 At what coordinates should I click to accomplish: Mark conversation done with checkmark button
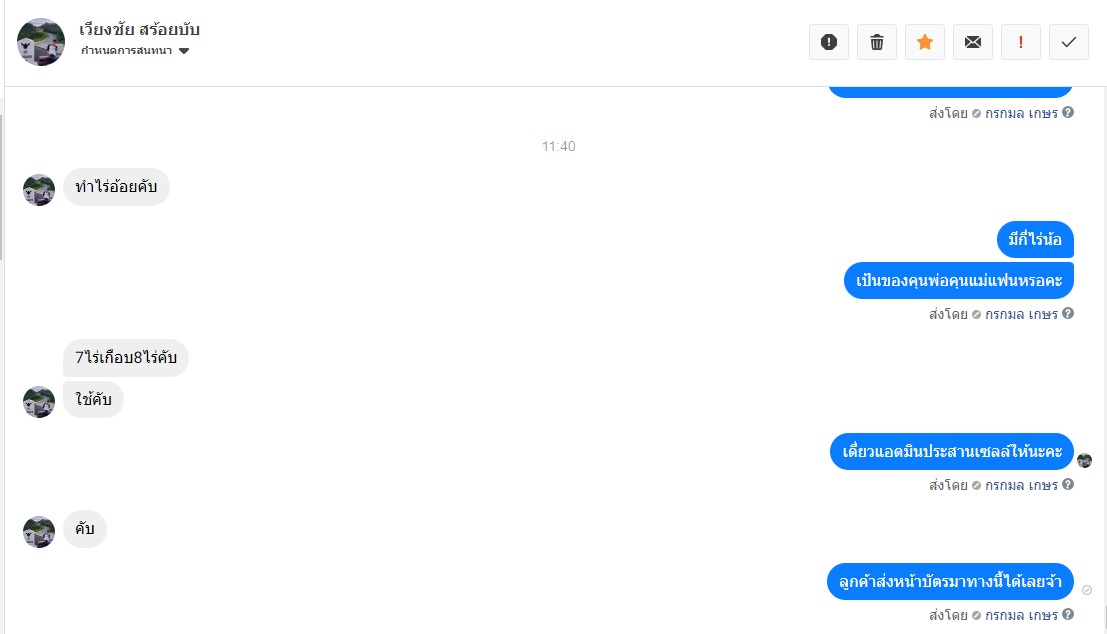coord(1069,42)
